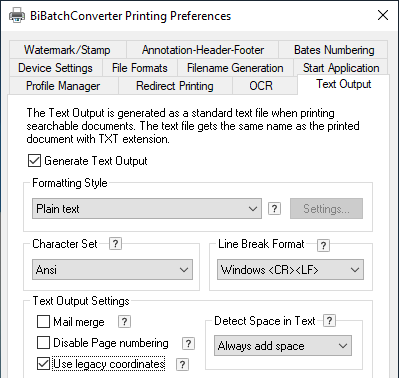
Task: Expand the Plain text formatting dropdown
Action: [147, 209]
